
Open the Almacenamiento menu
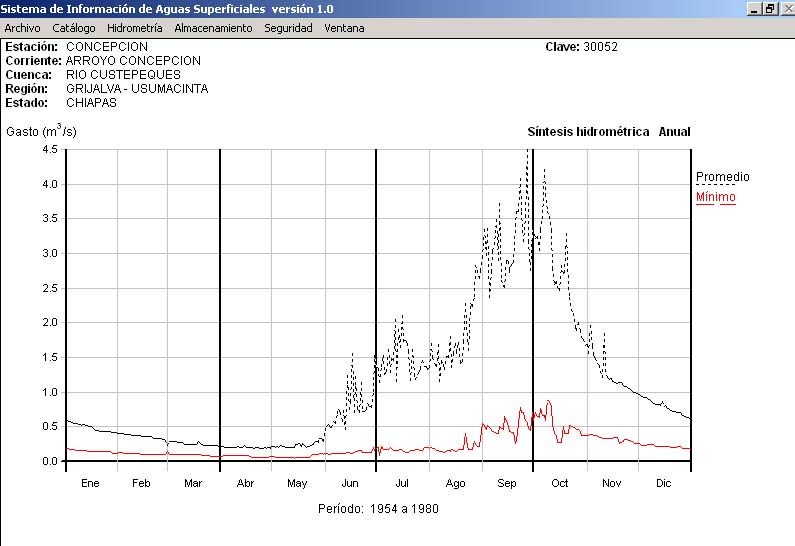coord(213,28)
